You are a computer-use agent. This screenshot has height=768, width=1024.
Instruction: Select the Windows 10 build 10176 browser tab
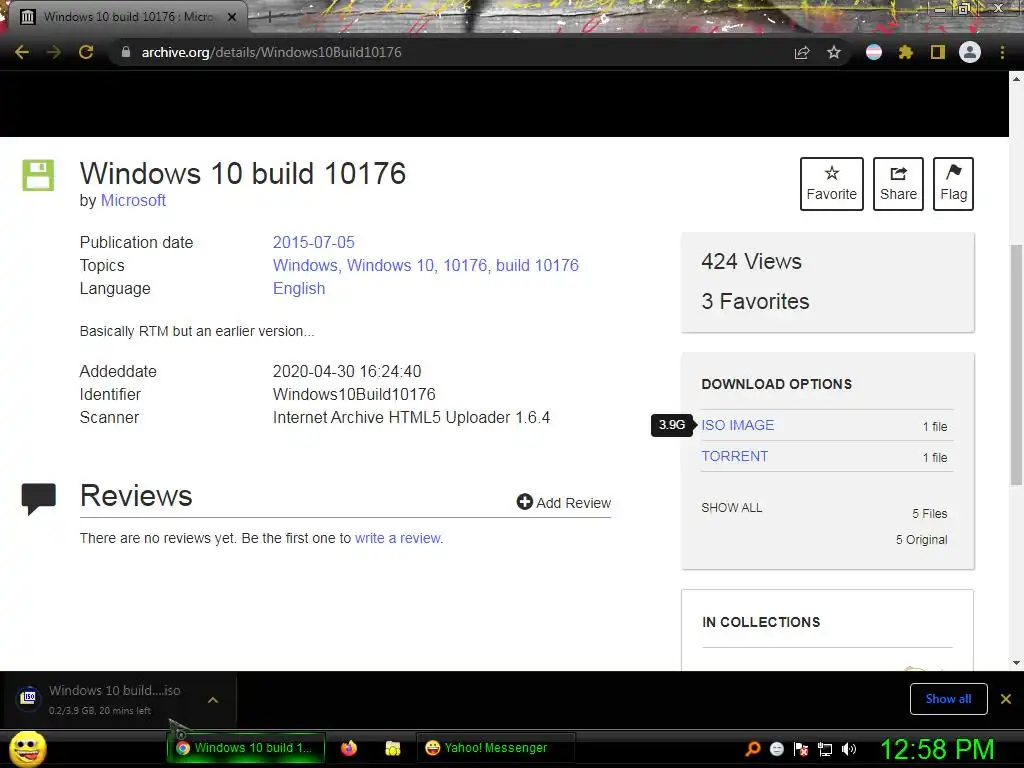click(x=128, y=17)
